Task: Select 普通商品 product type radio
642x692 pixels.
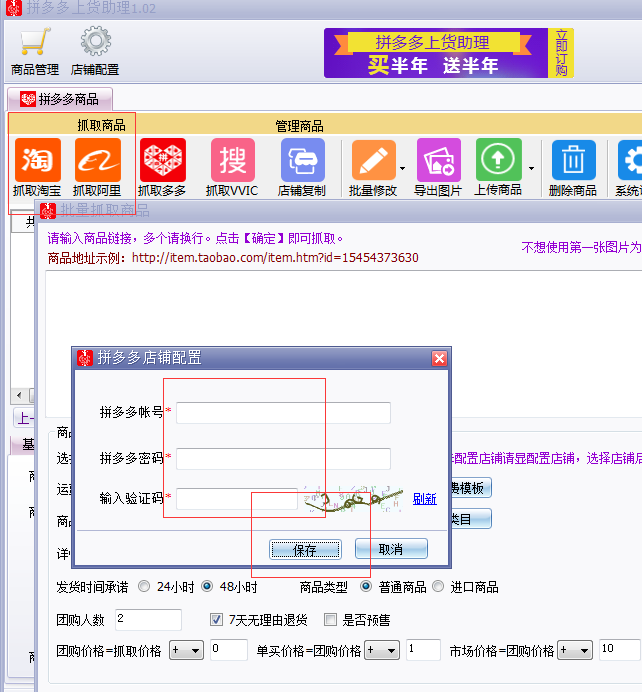Action: pyautogui.click(x=366, y=587)
